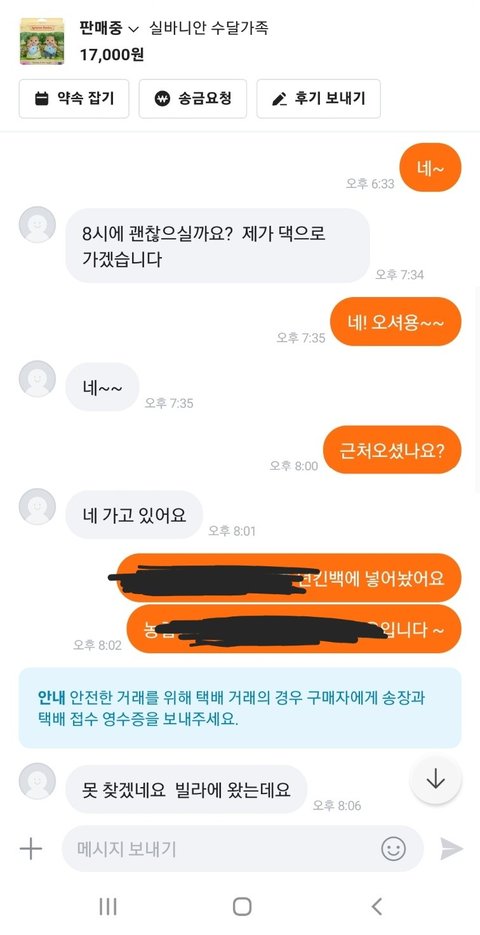
Task: Focus the 메시지 보내기 input field
Action: [x=243, y=849]
